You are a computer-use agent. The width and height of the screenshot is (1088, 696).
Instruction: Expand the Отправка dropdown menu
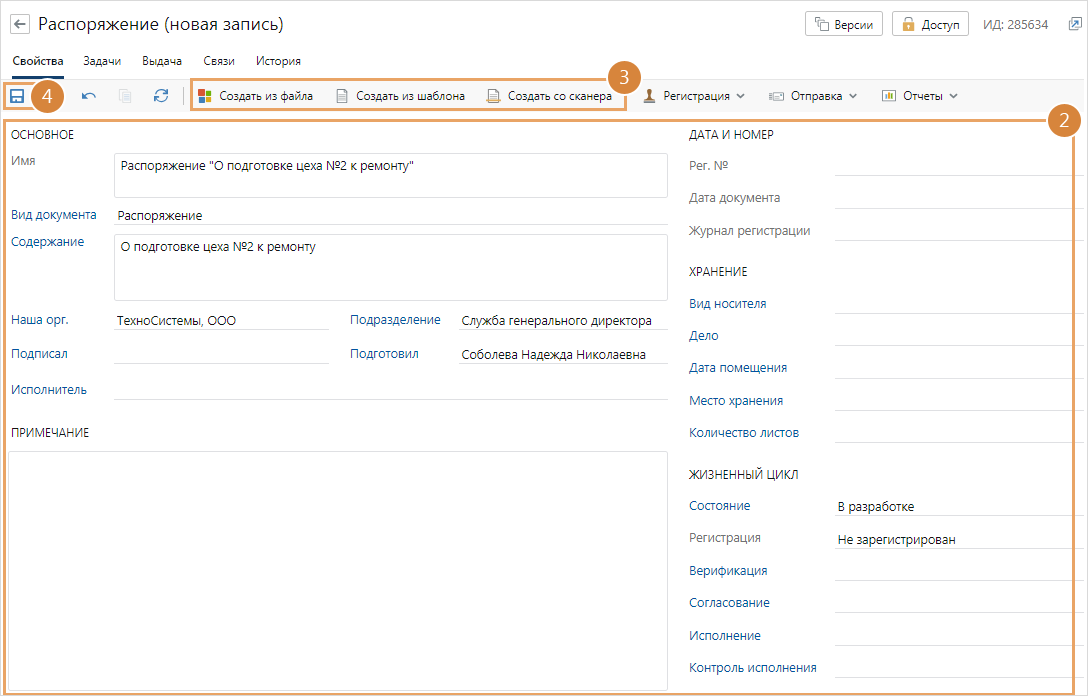(x=813, y=96)
